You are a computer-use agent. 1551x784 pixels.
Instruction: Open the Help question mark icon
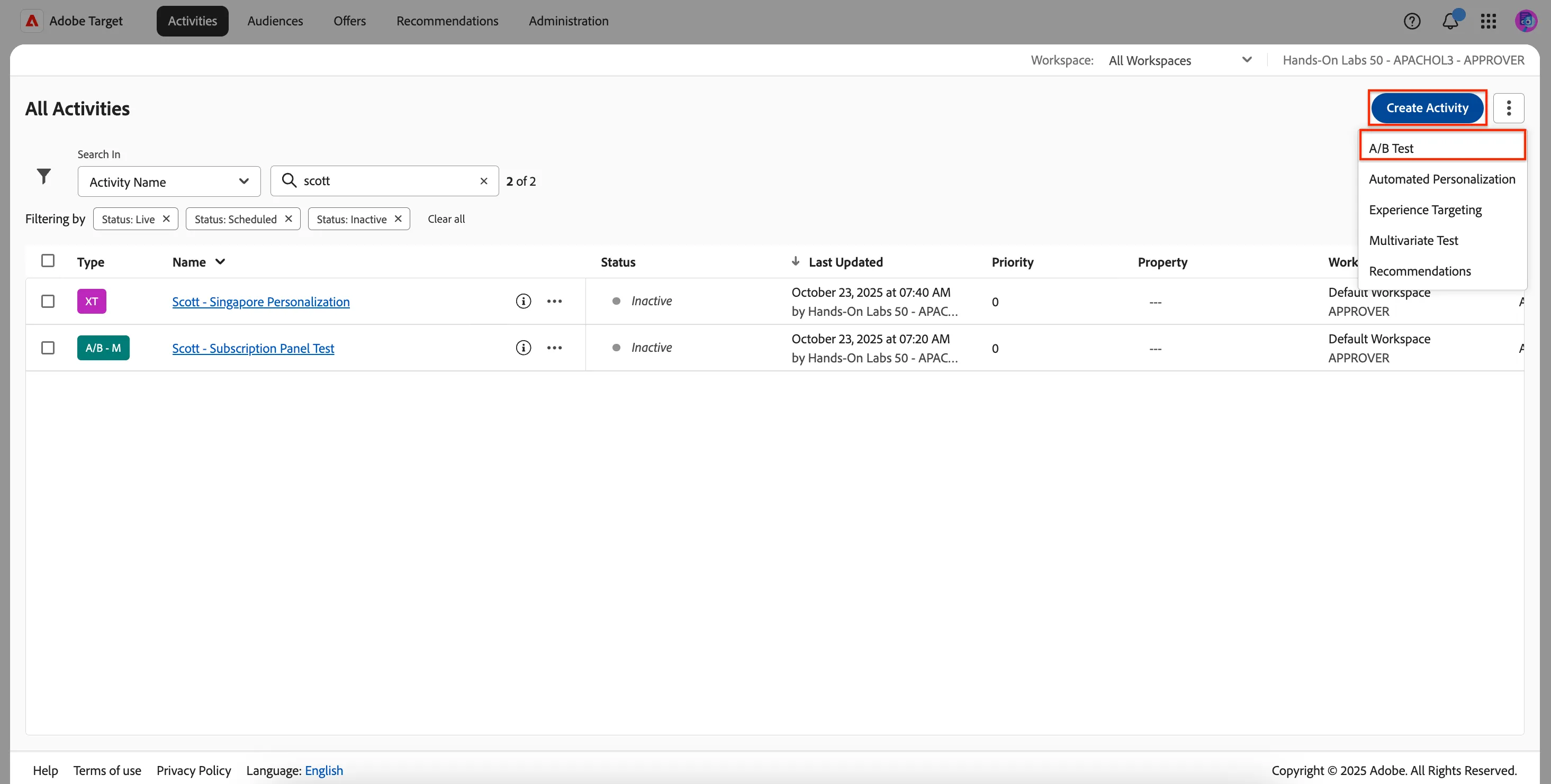coord(1412,21)
